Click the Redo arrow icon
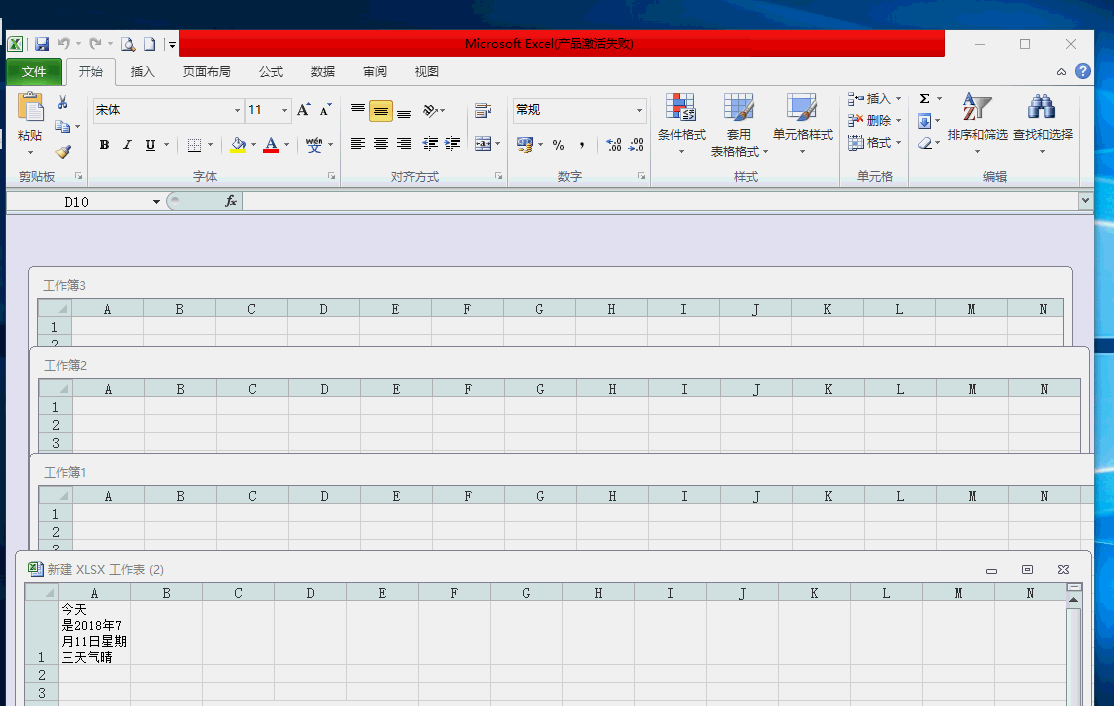This screenshot has width=1114, height=706. tap(95, 43)
